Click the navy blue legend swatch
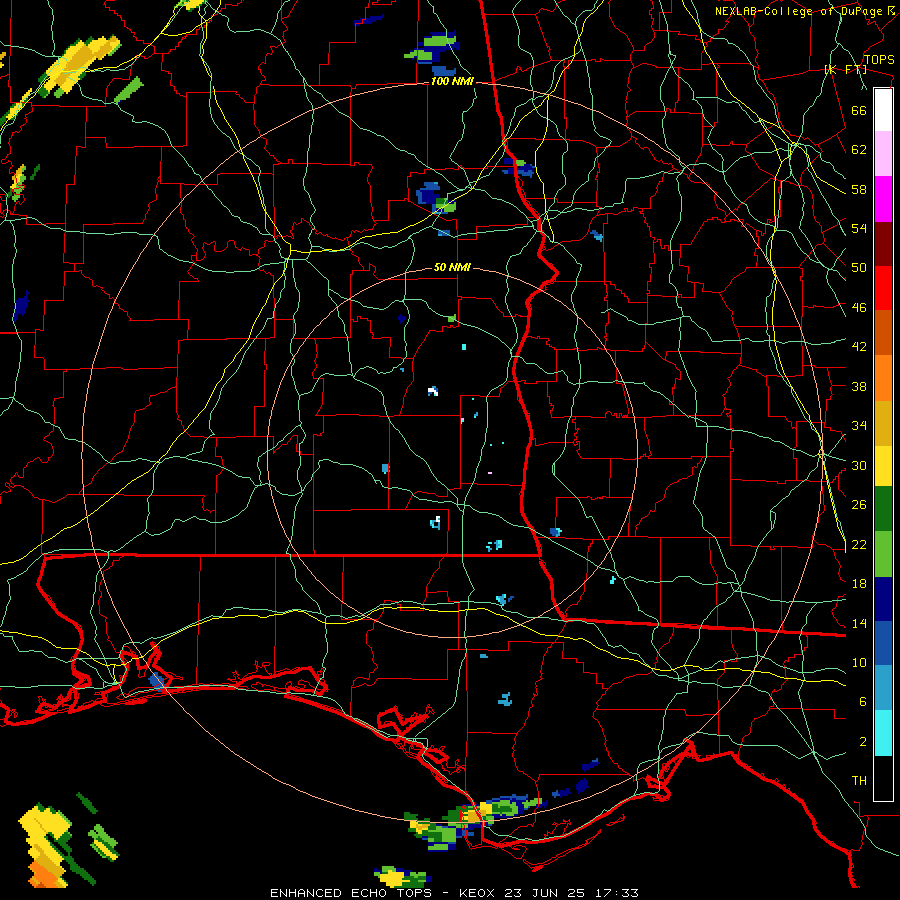 click(x=883, y=599)
